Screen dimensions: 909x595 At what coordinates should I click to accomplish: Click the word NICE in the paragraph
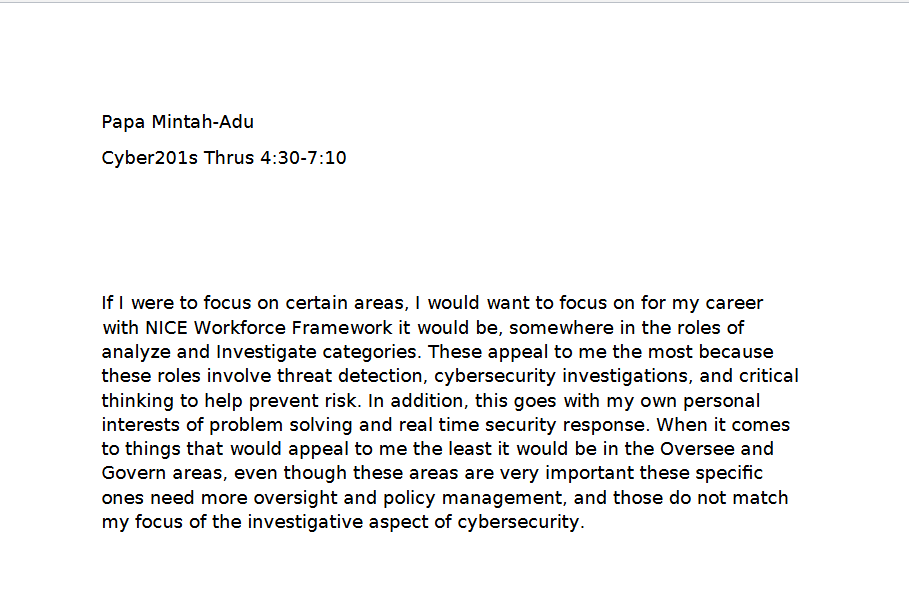click(166, 328)
